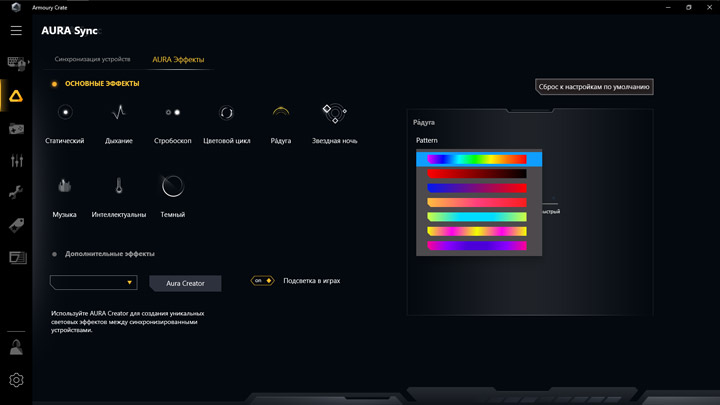
Task: Open the Featured tag sidebar icon
Action: [16, 225]
